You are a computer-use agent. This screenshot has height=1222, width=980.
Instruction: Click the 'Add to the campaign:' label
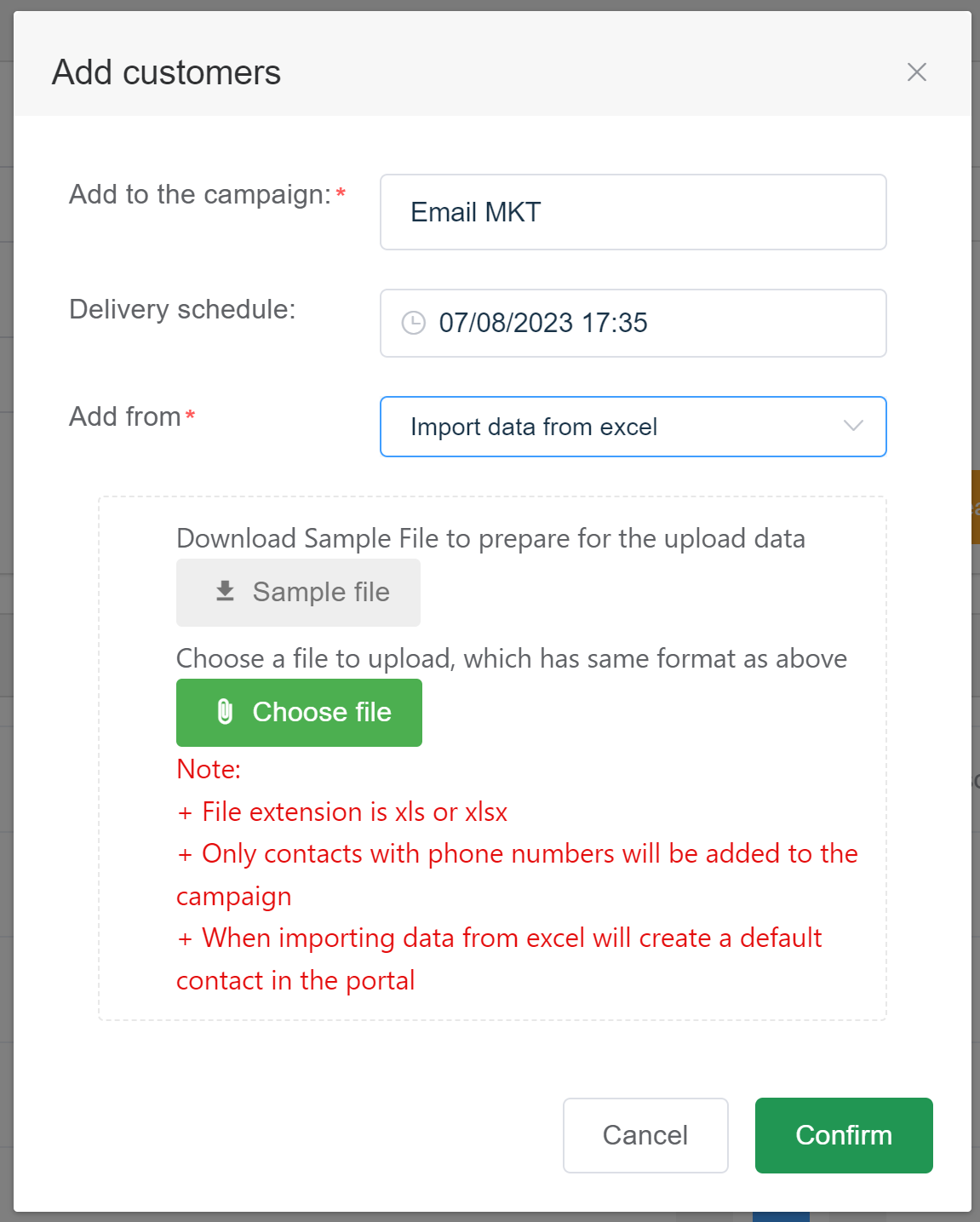pyautogui.click(x=200, y=194)
